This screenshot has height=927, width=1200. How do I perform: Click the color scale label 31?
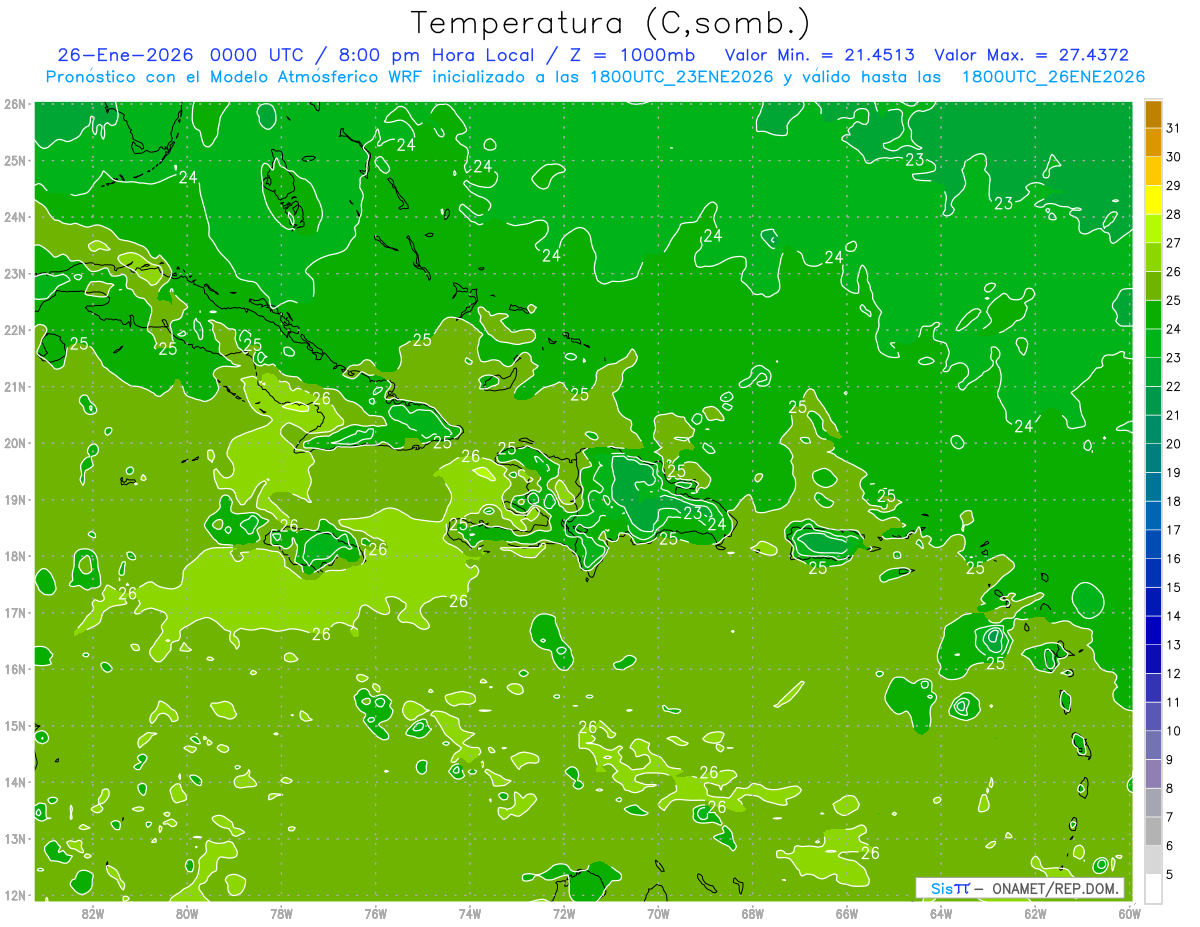[x=1174, y=128]
